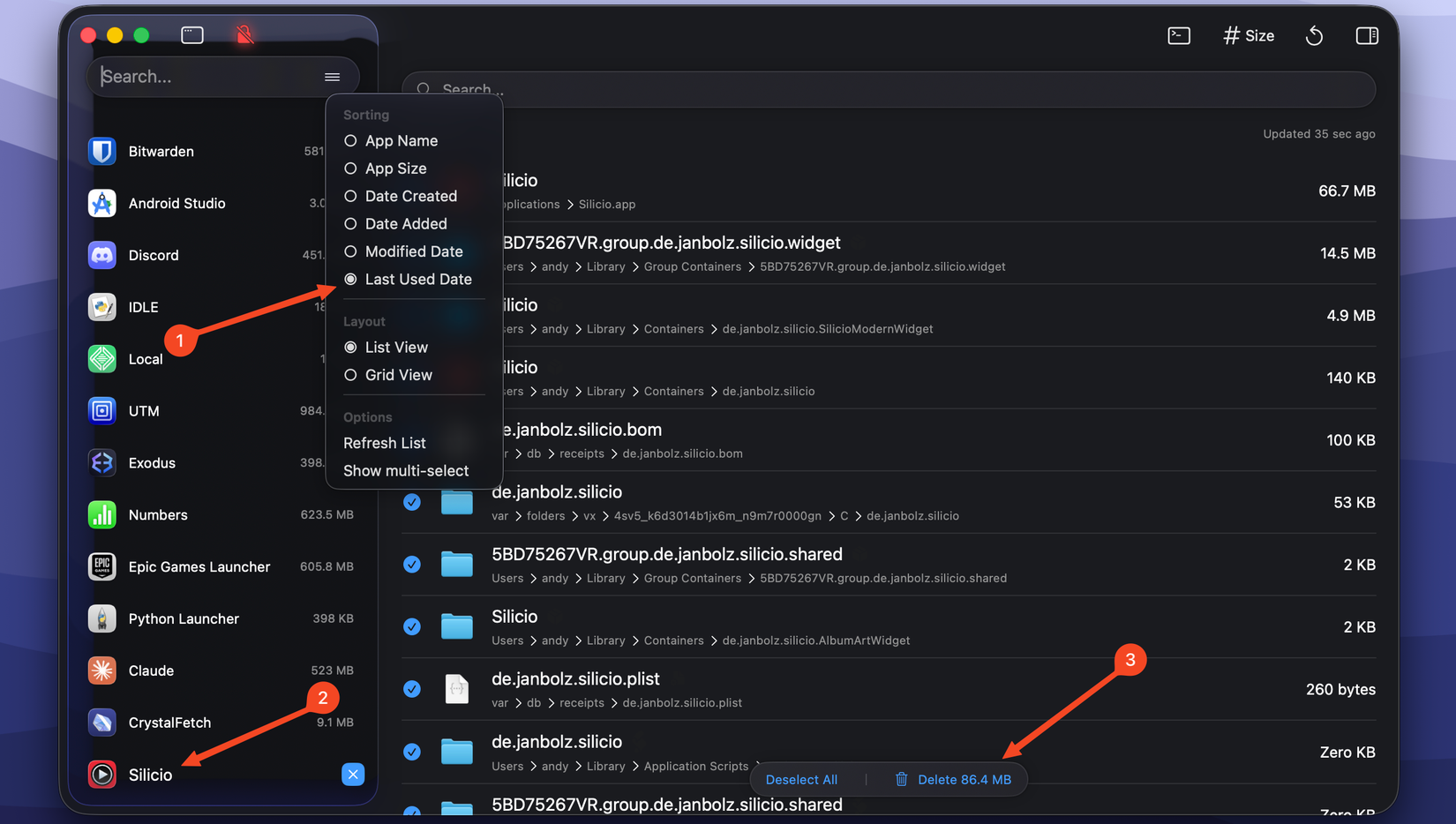1456x824 pixels.
Task: Deselect the Silicio AlbumArtWidget folder checkbox
Action: click(412, 626)
